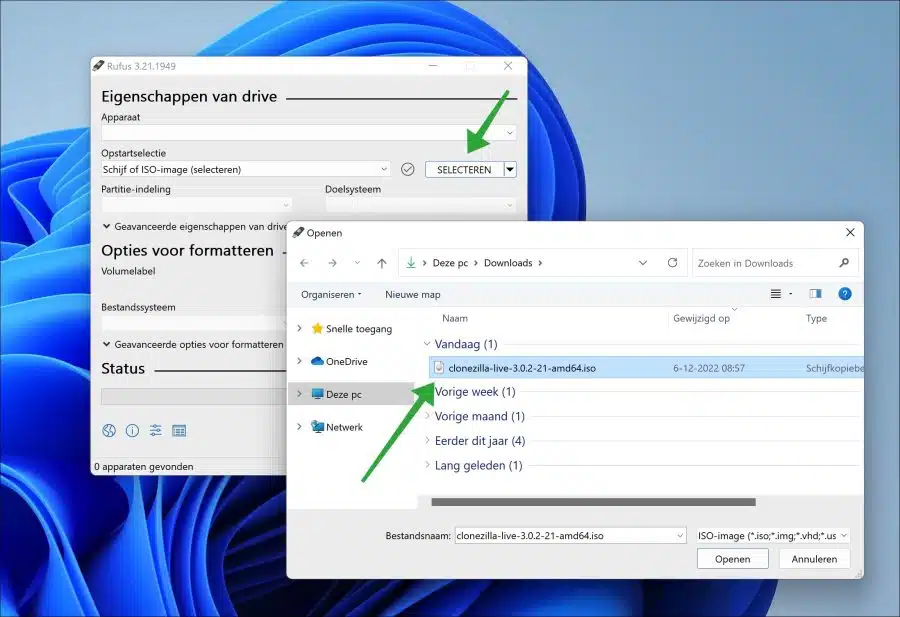
Task: Open the Organiseren menu
Action: [x=331, y=294]
